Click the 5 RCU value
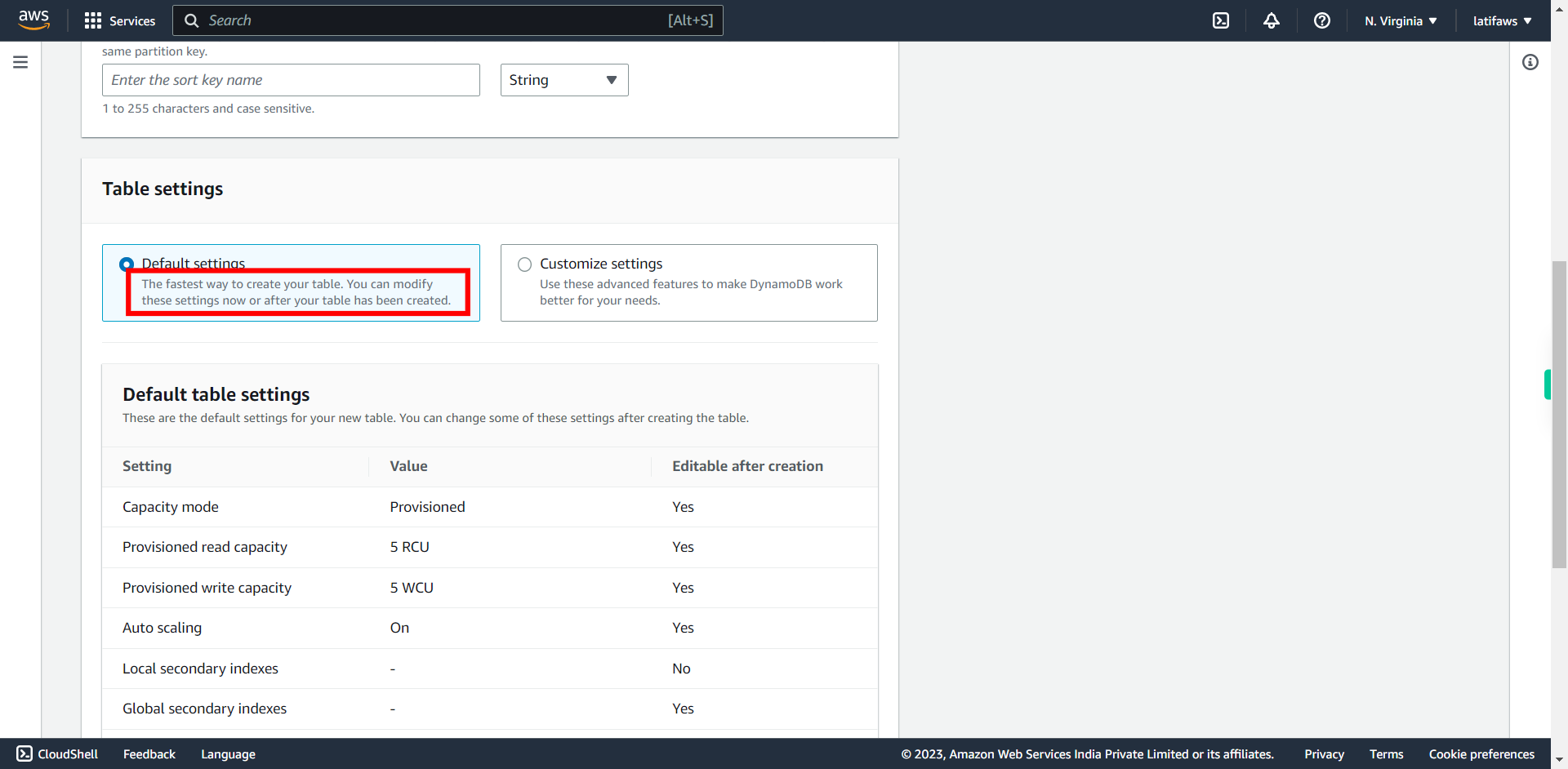 pos(409,547)
